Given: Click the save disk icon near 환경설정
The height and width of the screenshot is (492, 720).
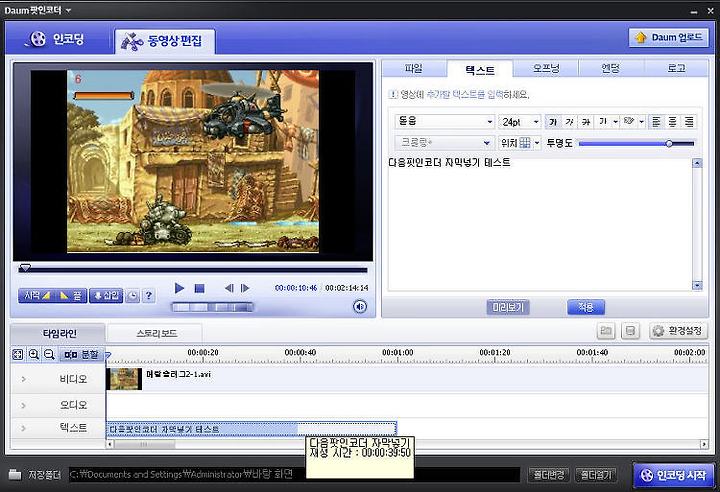Looking at the screenshot, I should (x=630, y=331).
